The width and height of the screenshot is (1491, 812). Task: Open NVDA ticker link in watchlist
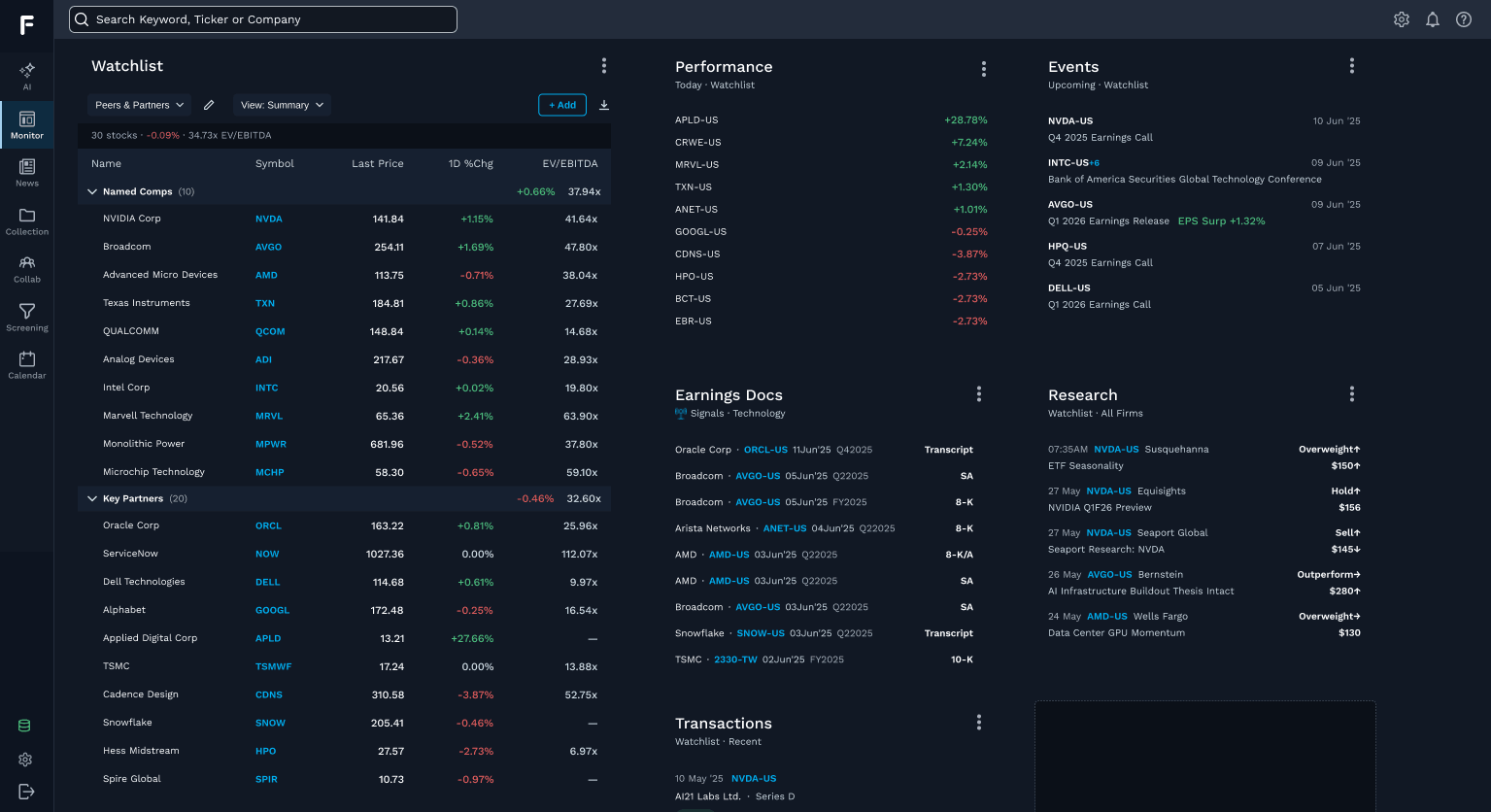coord(269,220)
